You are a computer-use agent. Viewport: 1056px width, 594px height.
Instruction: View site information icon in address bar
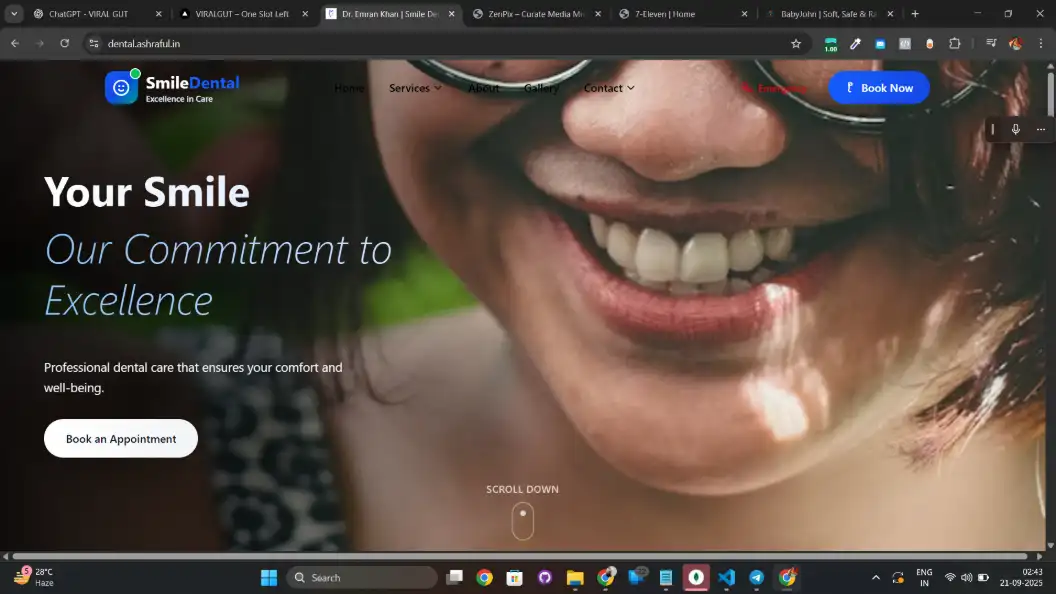pos(94,44)
